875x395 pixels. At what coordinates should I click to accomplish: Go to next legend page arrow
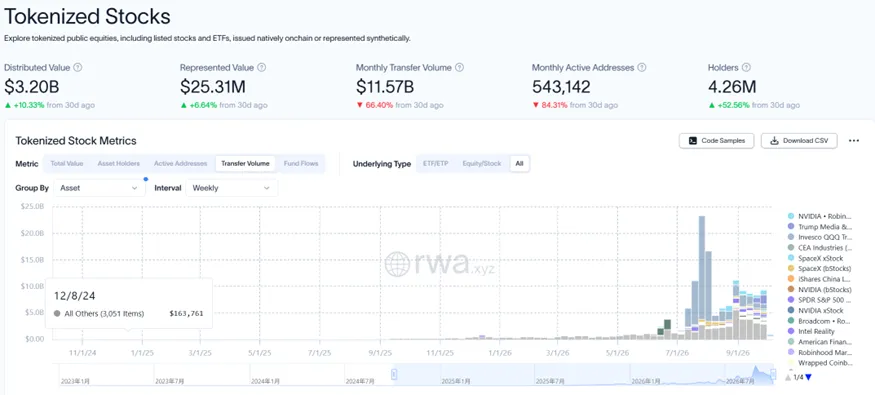809,378
